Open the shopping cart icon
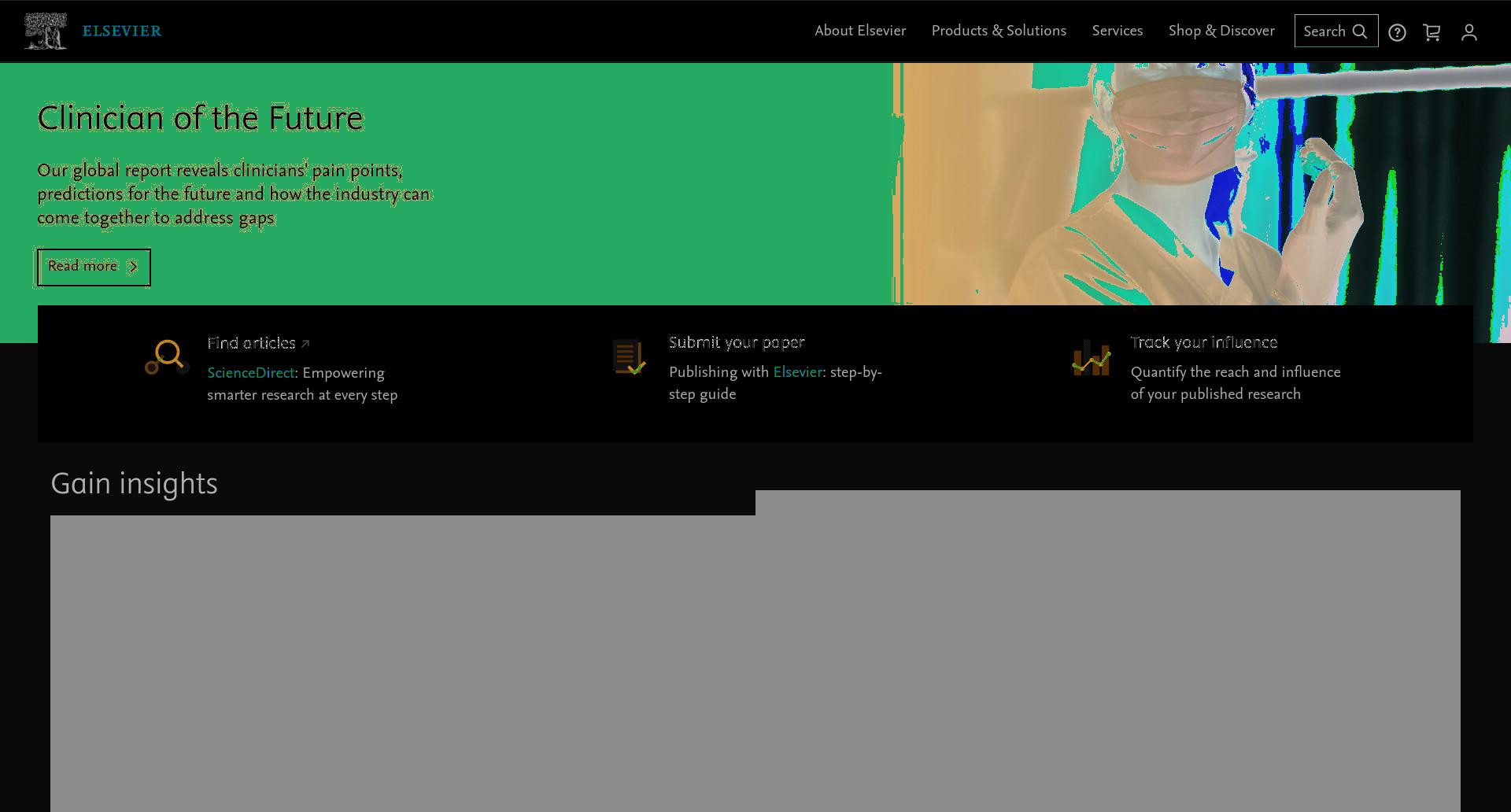Screen dimensions: 1511x812 pos(1432,32)
